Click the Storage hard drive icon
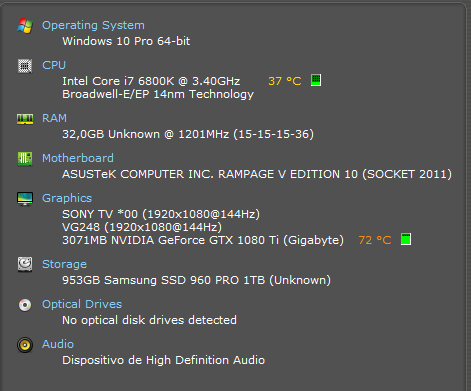The width and height of the screenshot is (471, 391). [25, 264]
